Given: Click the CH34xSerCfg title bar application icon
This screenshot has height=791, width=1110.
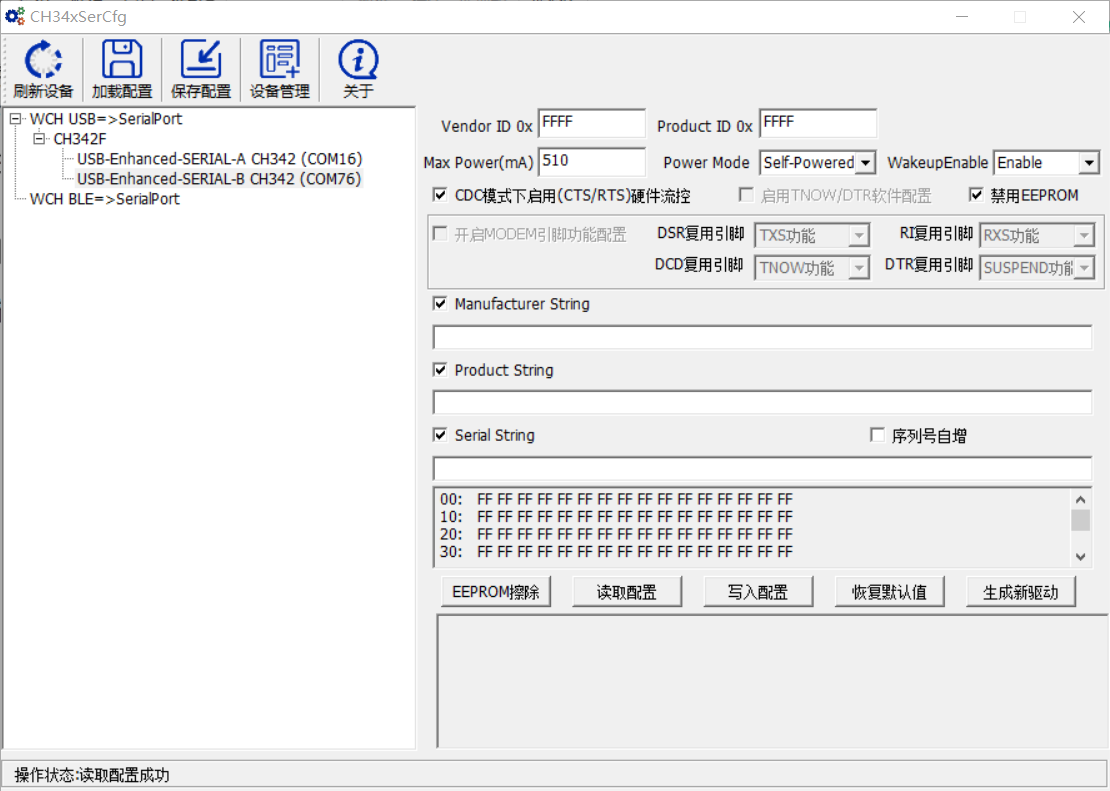Looking at the screenshot, I should 14,16.
